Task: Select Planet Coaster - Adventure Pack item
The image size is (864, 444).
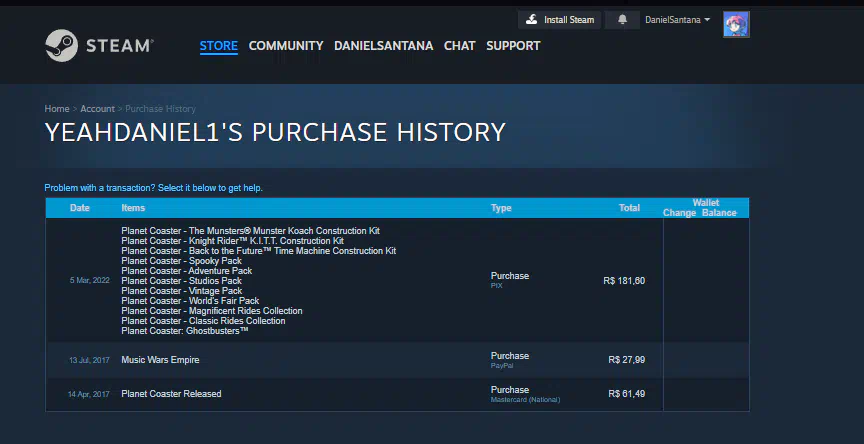Action: pyautogui.click(x=187, y=270)
